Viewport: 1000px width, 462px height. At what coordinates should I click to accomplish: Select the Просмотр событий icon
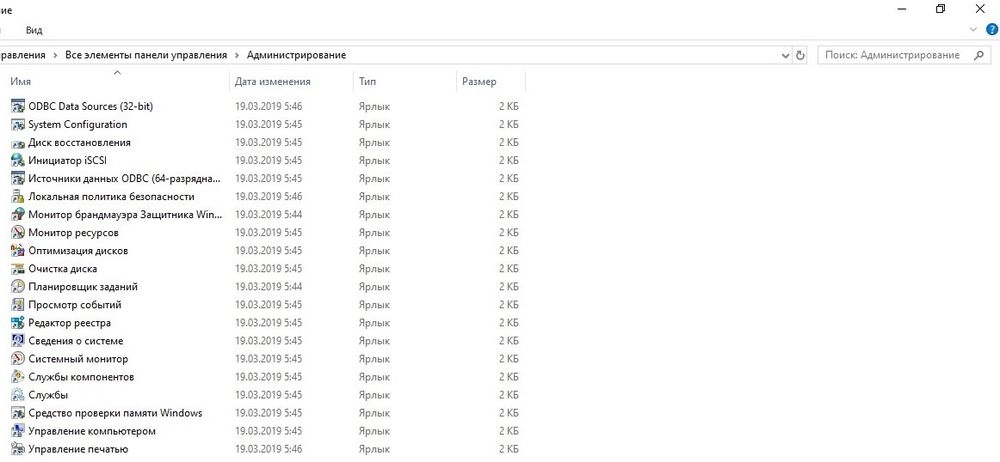[18, 305]
